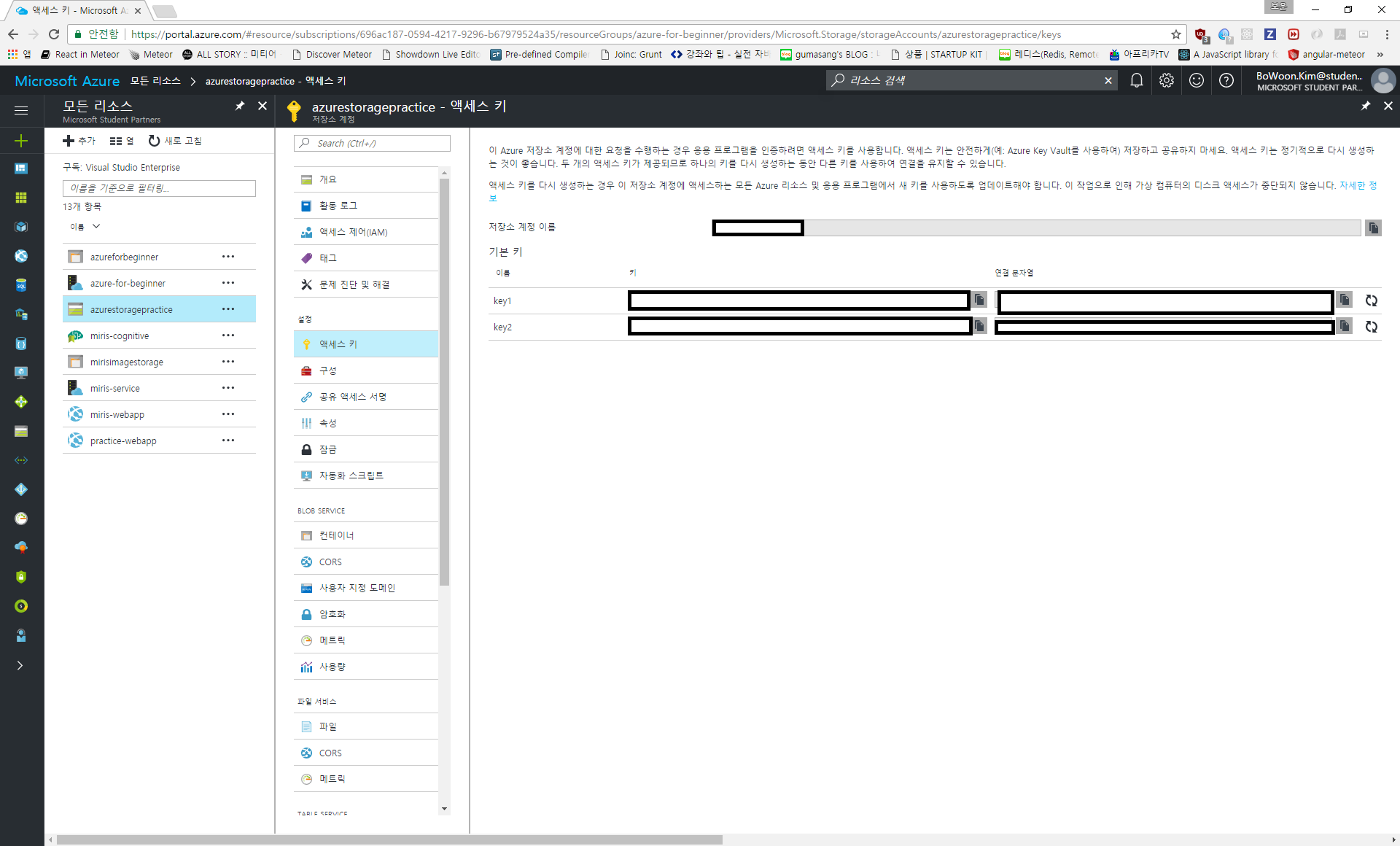Click the feedback smiley icon
Image resolution: width=1400 pixels, height=846 pixels.
tap(1197, 80)
